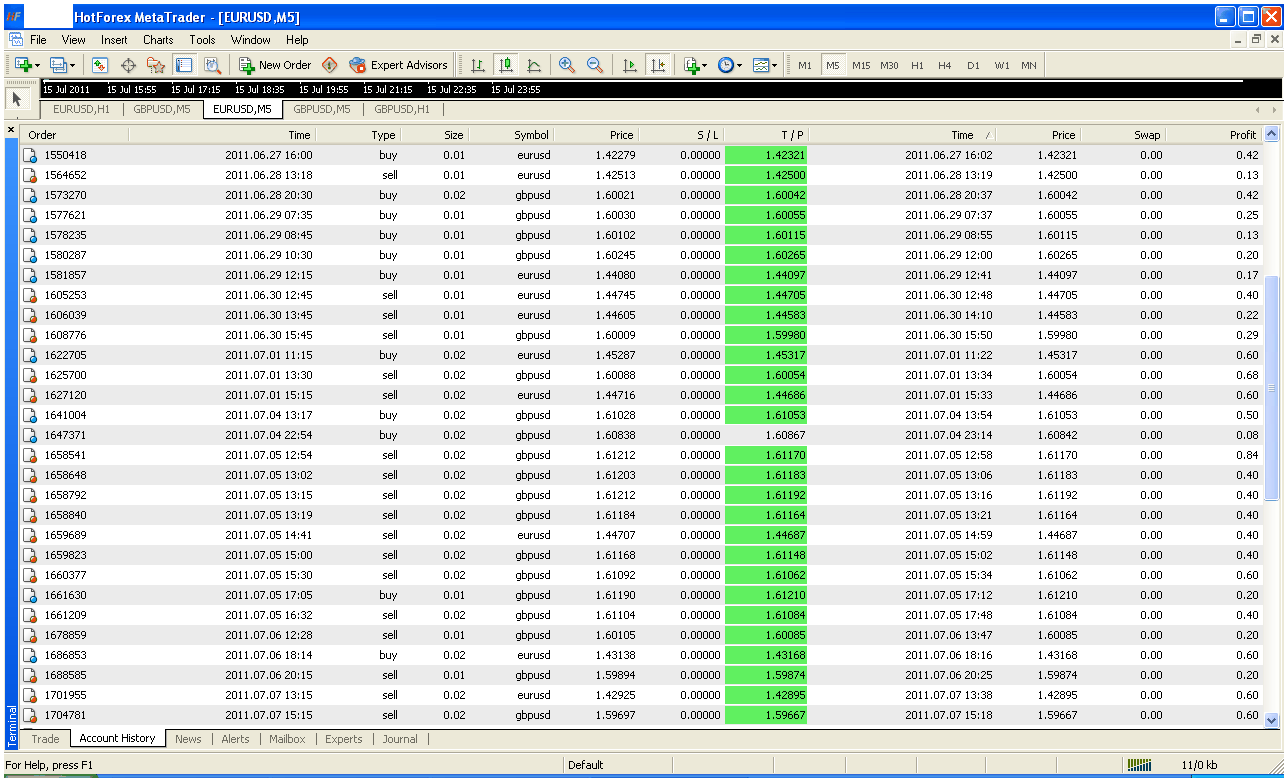
Task: Click green T/P cell 1.42321
Action: pyautogui.click(x=766, y=155)
